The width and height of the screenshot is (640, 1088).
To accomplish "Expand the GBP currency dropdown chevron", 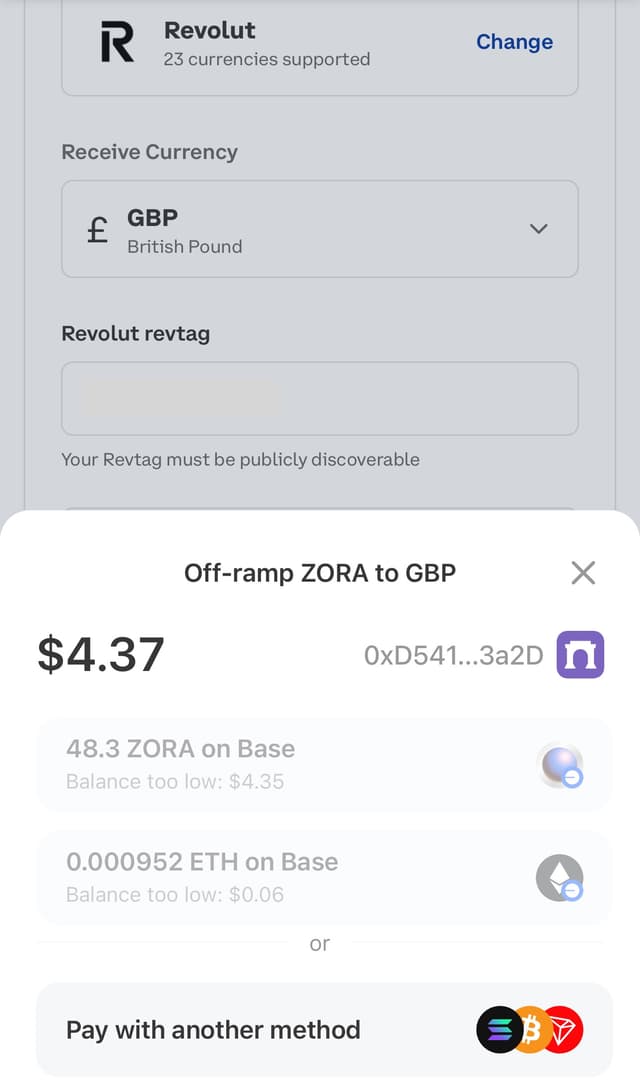I will point(538,229).
